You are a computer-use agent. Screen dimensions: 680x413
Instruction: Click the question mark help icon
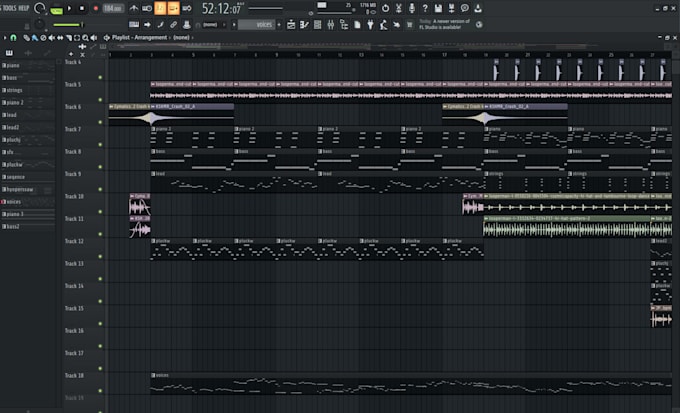tap(425, 8)
